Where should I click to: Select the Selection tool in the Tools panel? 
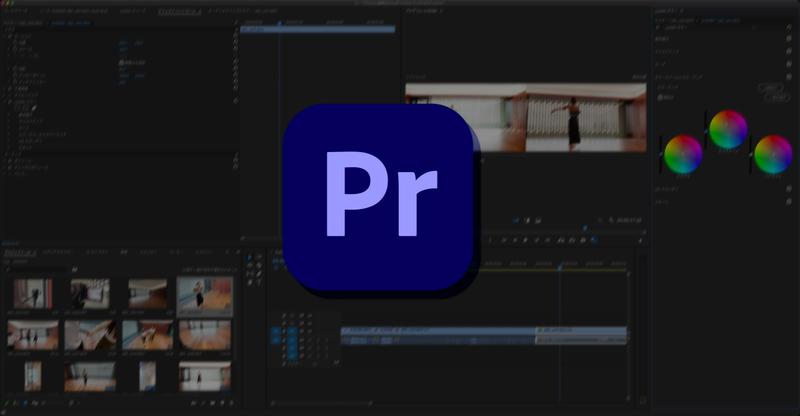point(249,257)
